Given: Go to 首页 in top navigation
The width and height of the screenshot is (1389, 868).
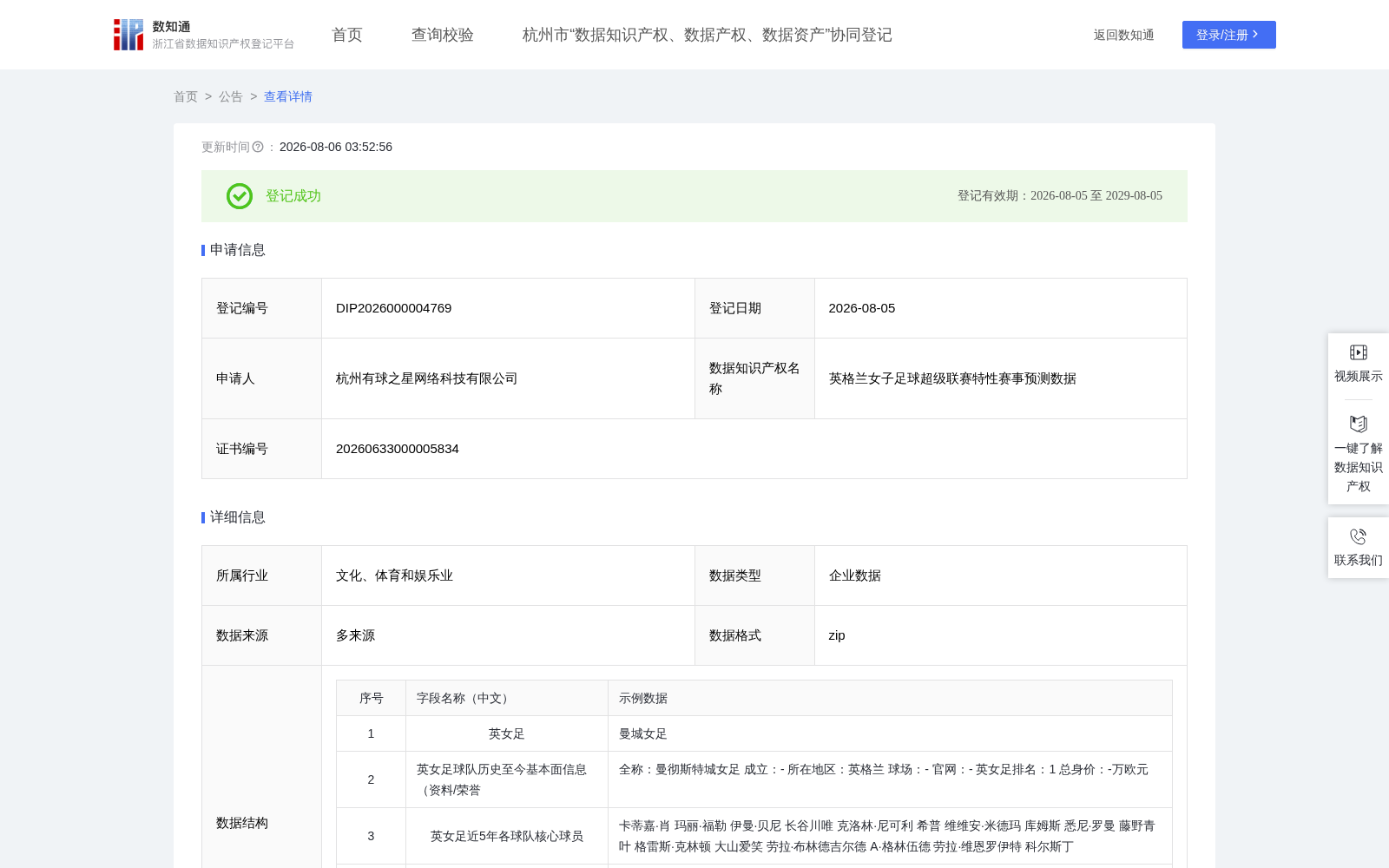Looking at the screenshot, I should (x=347, y=35).
